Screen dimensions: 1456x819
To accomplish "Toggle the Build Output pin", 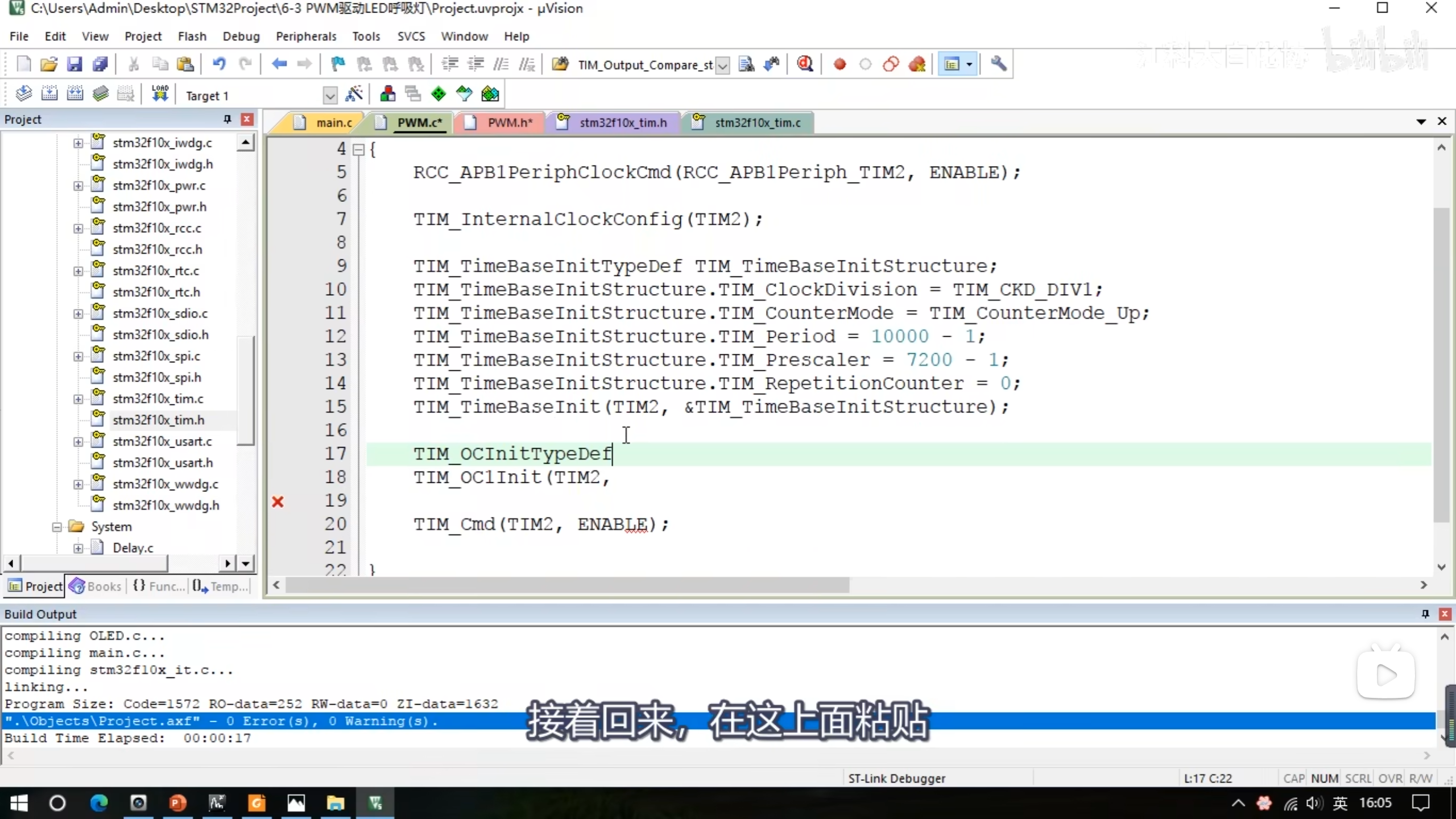I will pos(1425,614).
